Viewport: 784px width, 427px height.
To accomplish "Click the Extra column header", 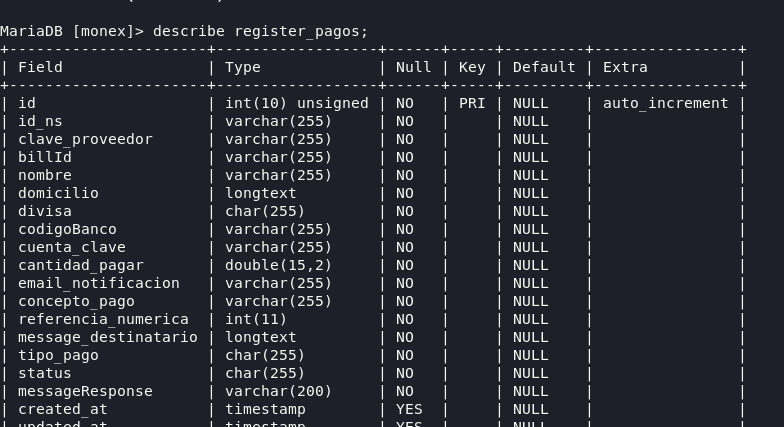I will click(x=625, y=67).
